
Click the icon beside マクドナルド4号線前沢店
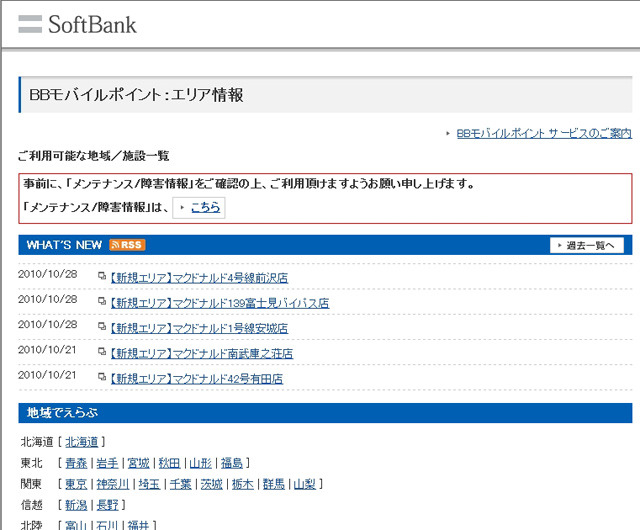pos(102,277)
